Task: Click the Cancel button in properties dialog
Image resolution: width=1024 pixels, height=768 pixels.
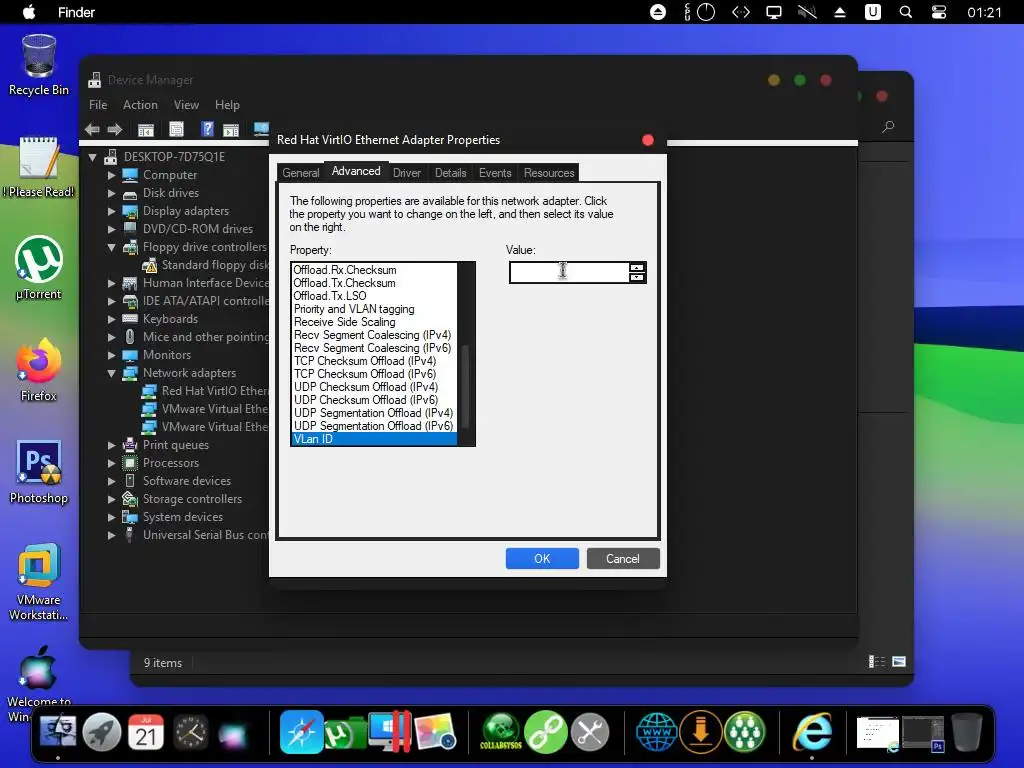Action: pyautogui.click(x=623, y=558)
